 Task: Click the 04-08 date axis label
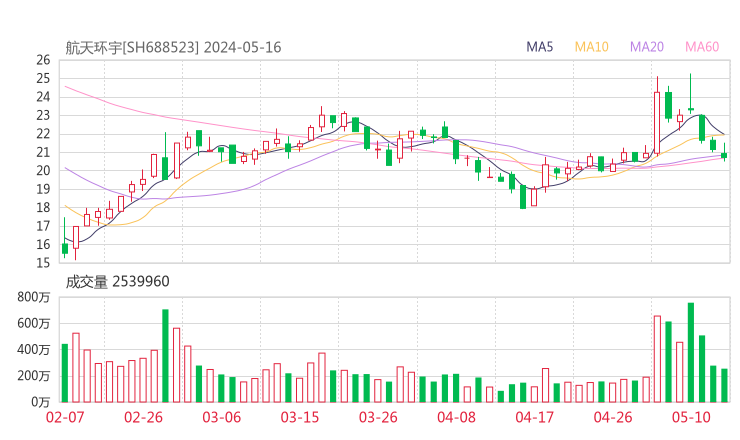pos(456,417)
